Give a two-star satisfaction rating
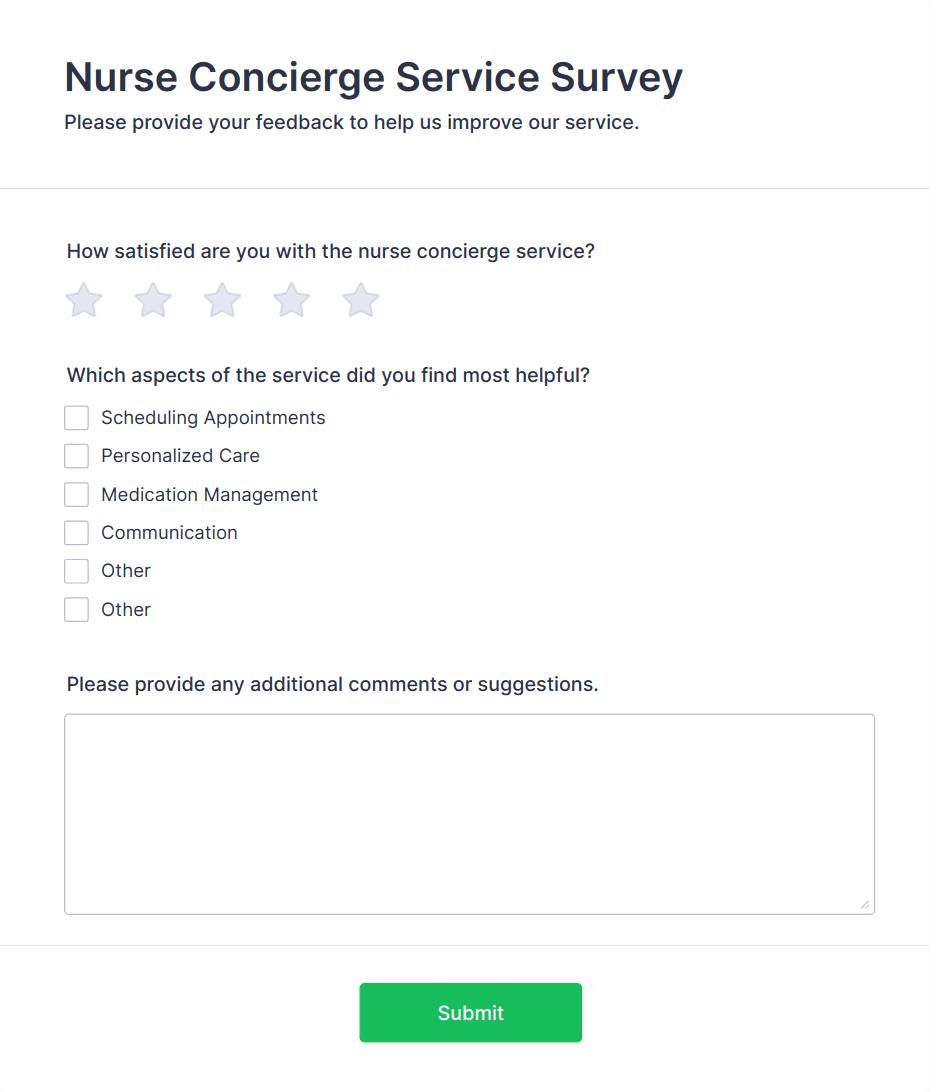 (x=152, y=299)
